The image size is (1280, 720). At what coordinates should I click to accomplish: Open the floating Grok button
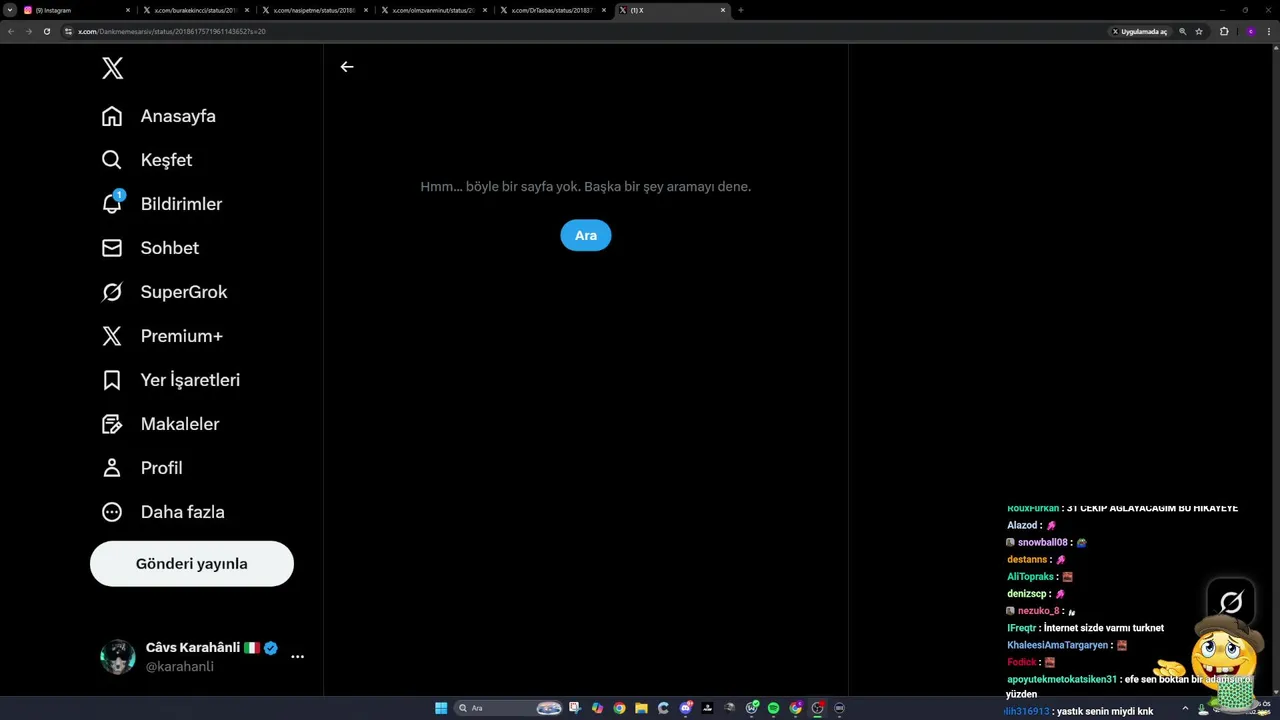[1231, 602]
